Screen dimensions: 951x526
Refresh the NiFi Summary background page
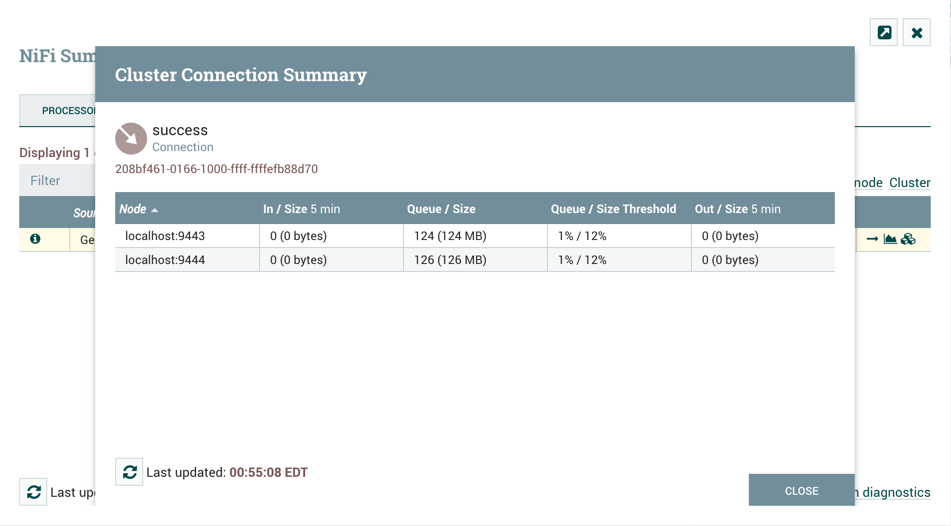[x=33, y=492]
